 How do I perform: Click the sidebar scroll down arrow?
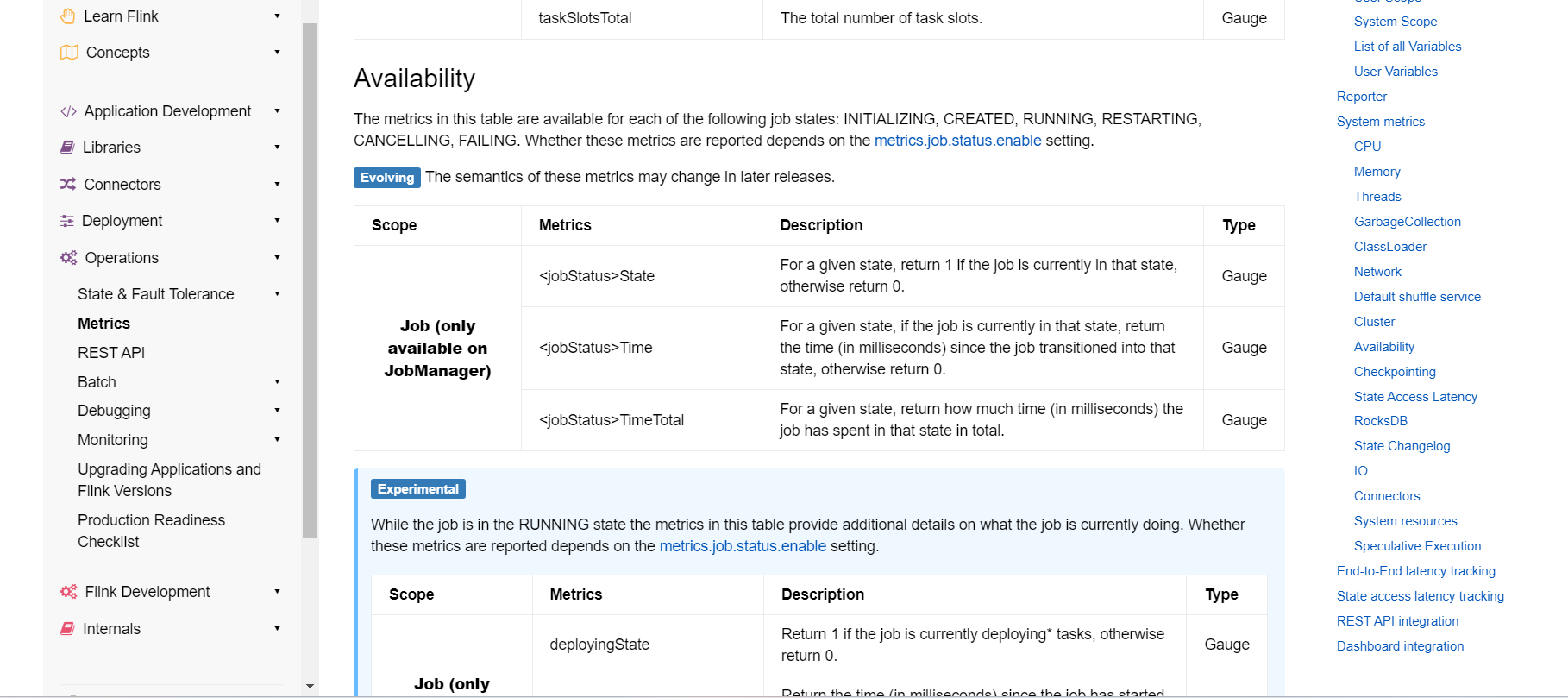[x=310, y=687]
